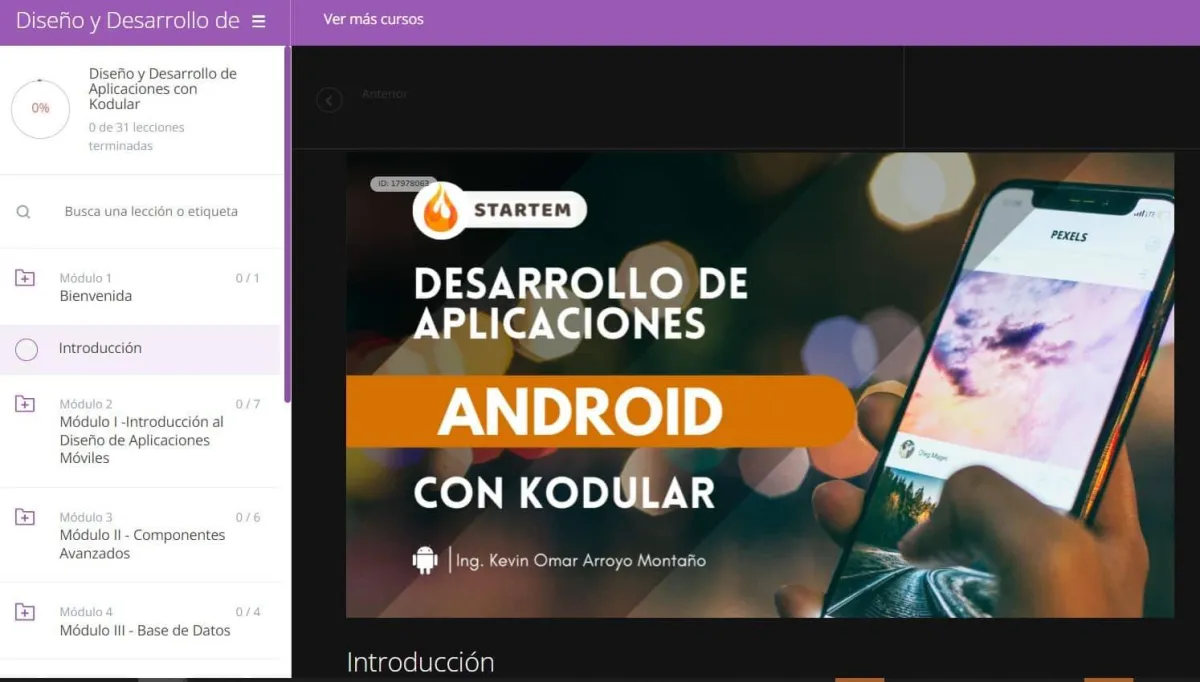Expand Módulo 3 folder icon
1200x682 pixels.
(25, 517)
